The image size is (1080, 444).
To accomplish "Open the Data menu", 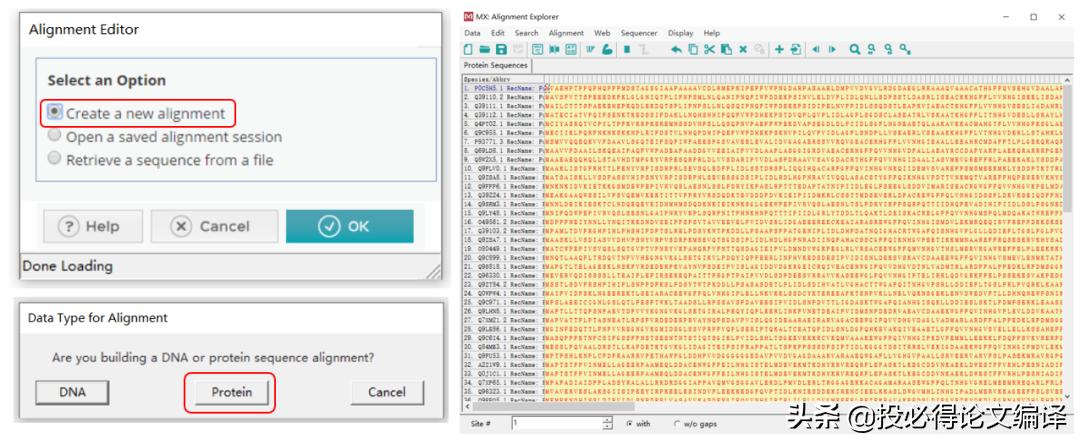I will 472,33.
